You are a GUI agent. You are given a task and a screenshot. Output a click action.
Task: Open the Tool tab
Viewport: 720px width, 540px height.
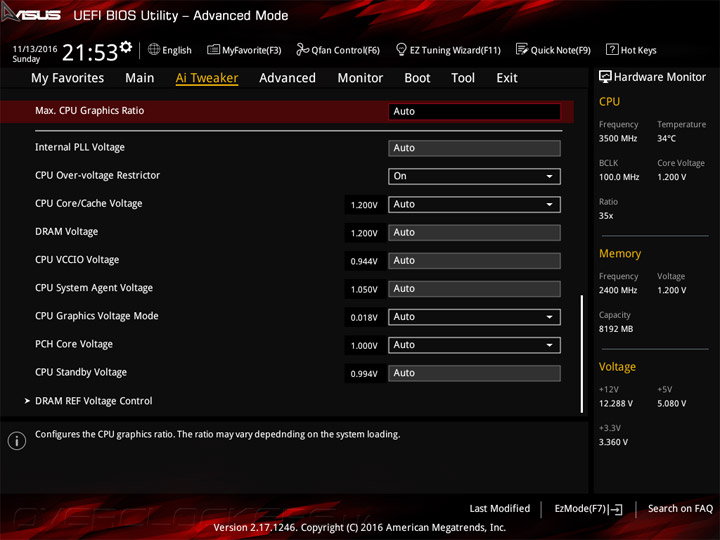463,78
